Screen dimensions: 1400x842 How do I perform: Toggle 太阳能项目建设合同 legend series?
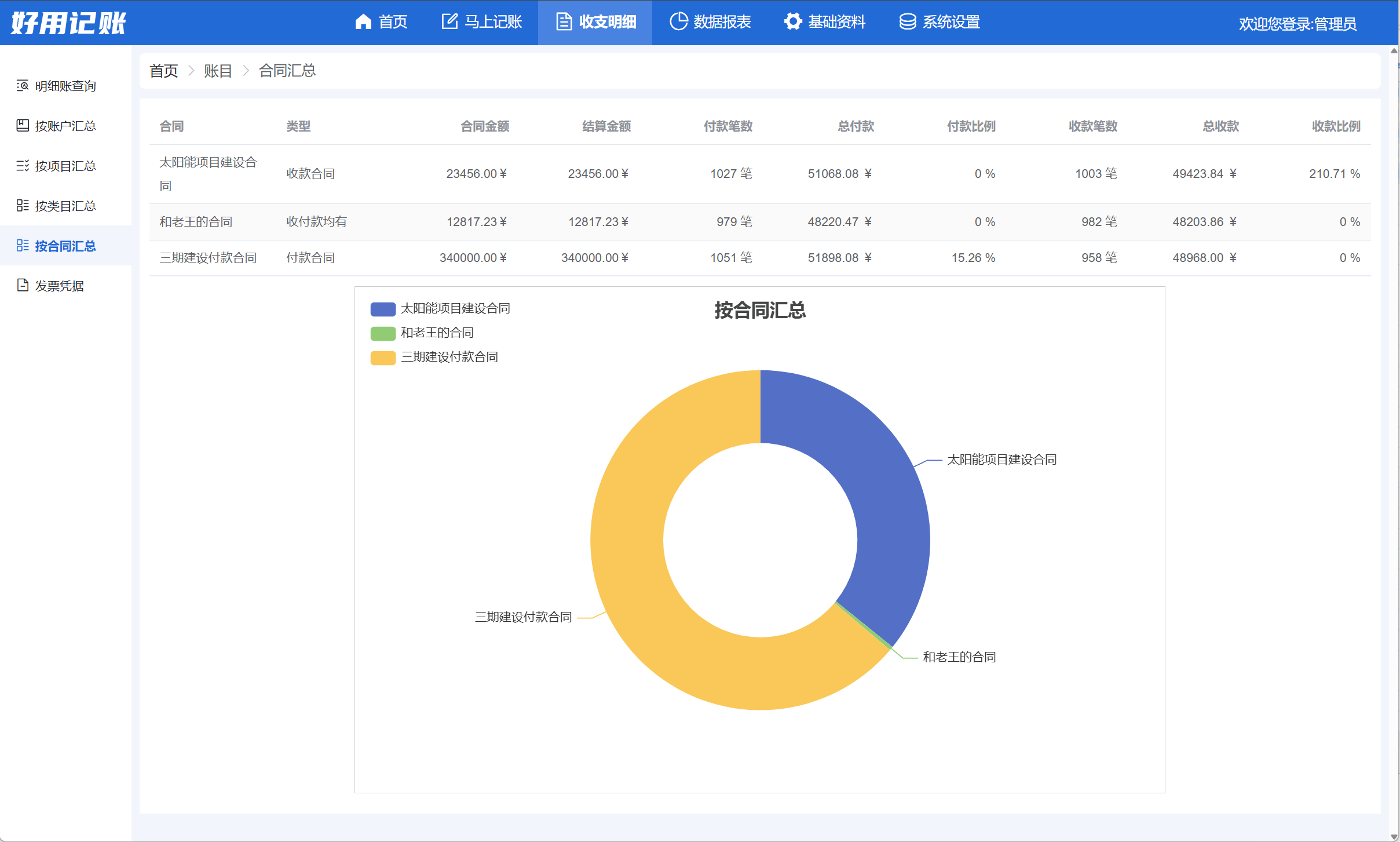[440, 308]
